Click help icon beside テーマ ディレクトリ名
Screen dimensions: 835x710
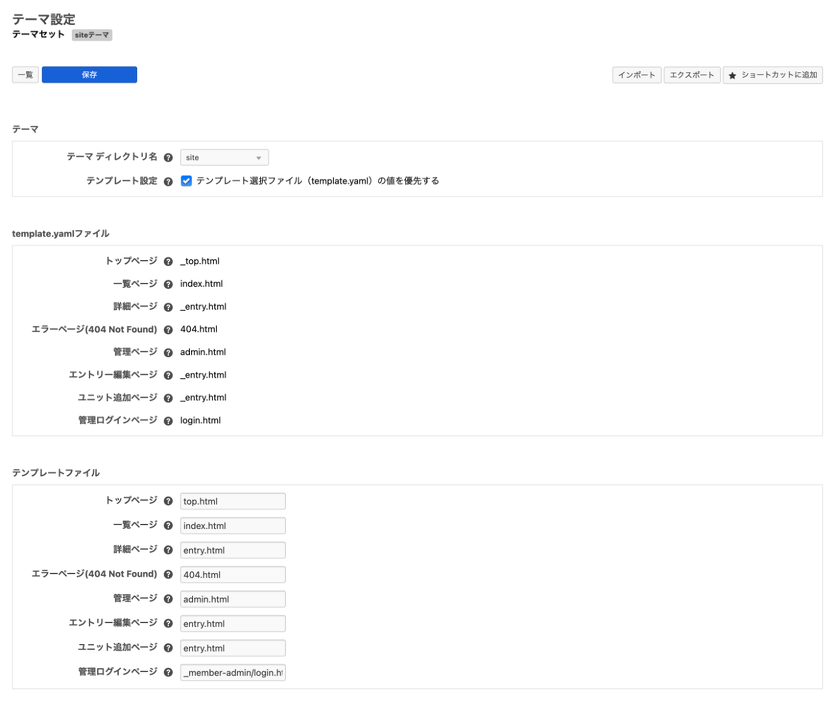click(168, 158)
